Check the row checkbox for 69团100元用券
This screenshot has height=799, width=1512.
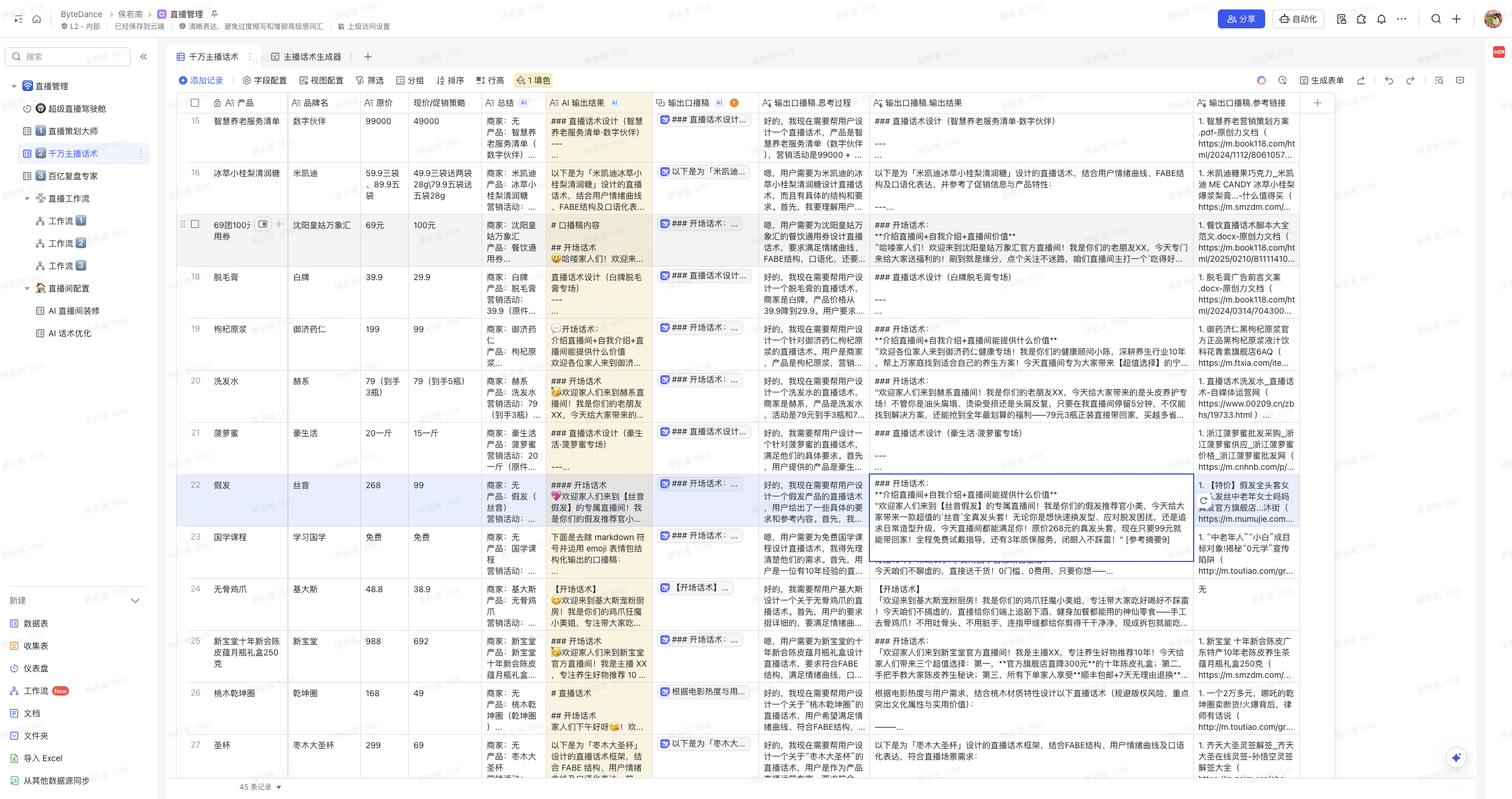[195, 225]
